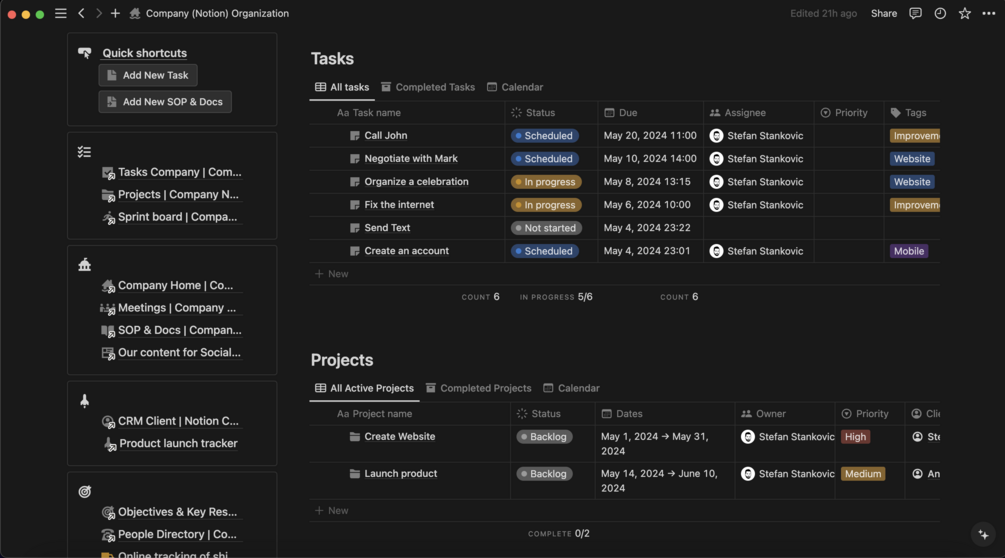
Task: Open the Product launch tracker link
Action: point(178,443)
